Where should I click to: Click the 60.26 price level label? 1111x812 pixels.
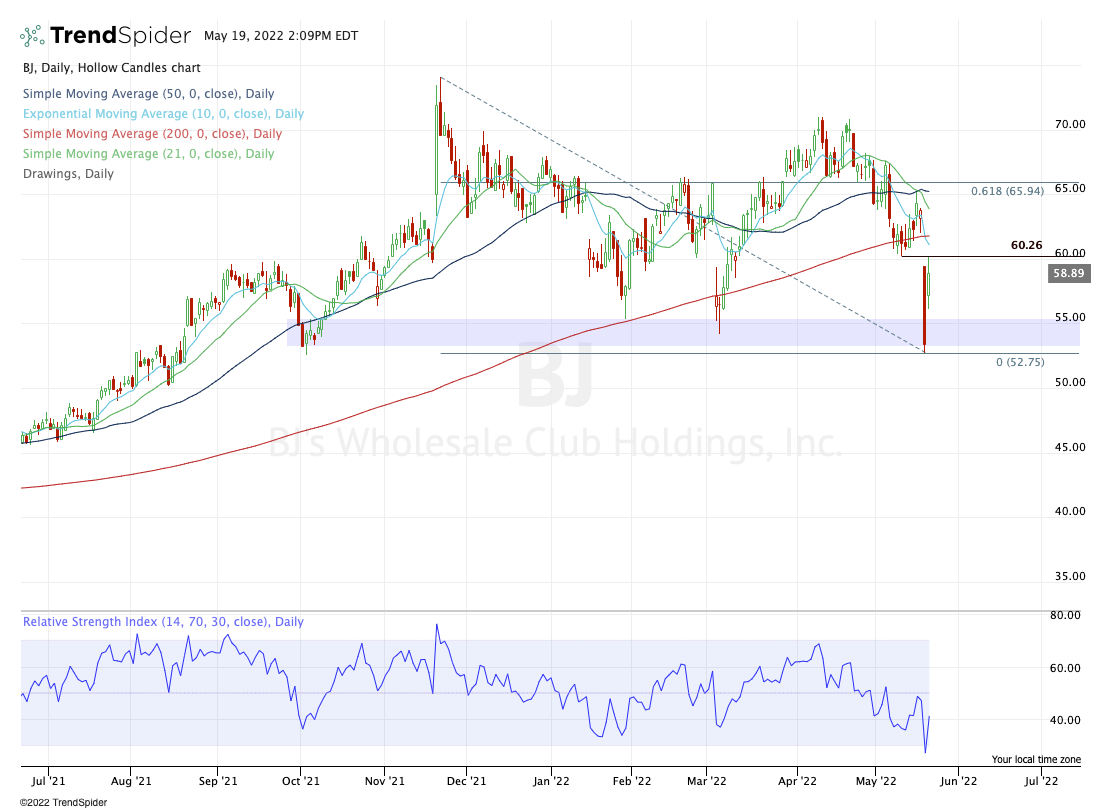point(1026,245)
